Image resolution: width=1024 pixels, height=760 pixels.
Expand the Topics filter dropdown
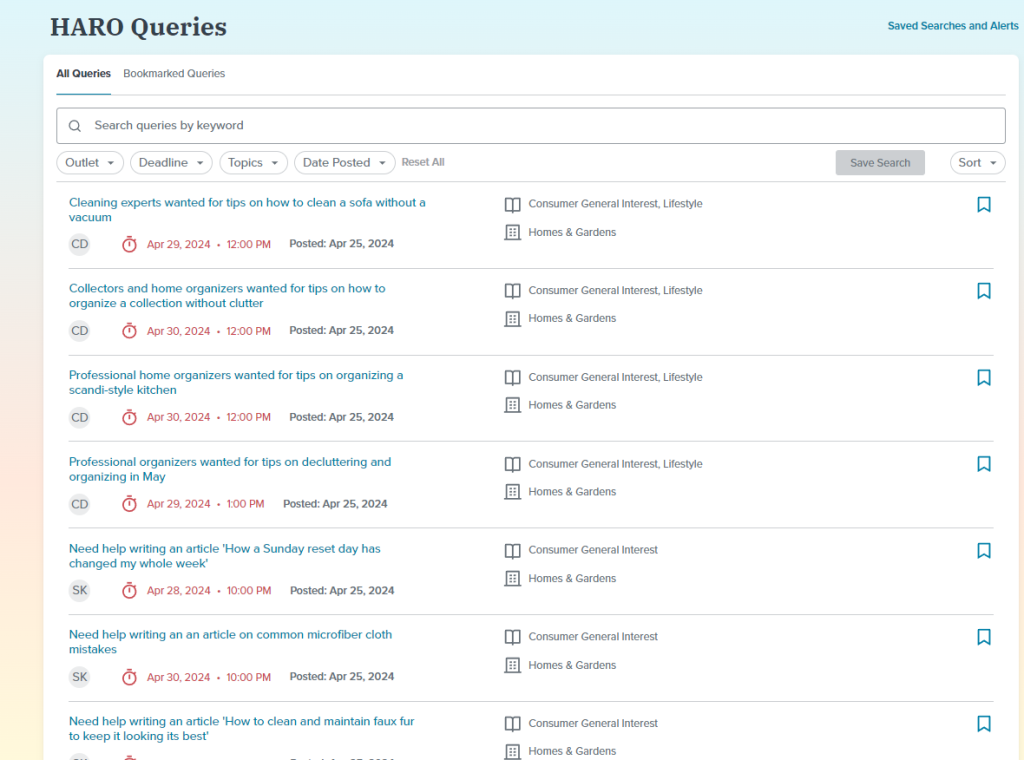pos(253,163)
